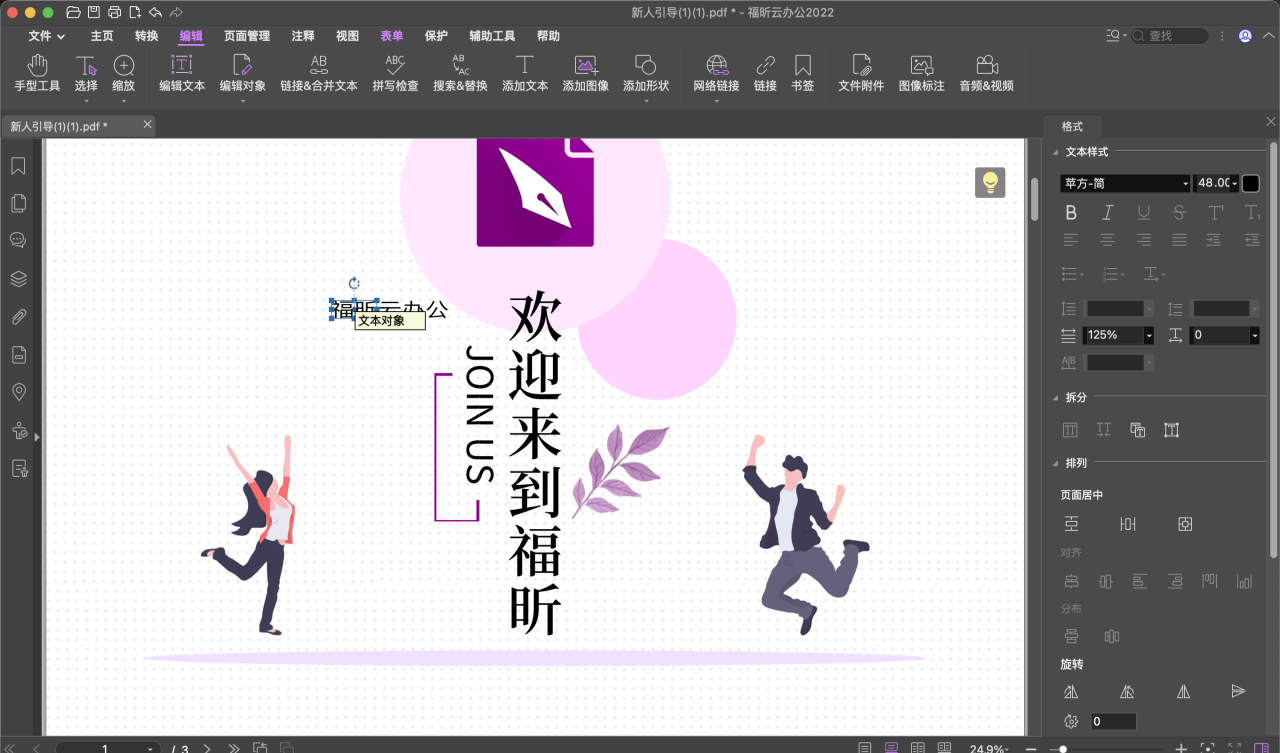Image resolution: width=1280 pixels, height=753 pixels.
Task: Open the 音频&视频 tool
Action: (985, 75)
